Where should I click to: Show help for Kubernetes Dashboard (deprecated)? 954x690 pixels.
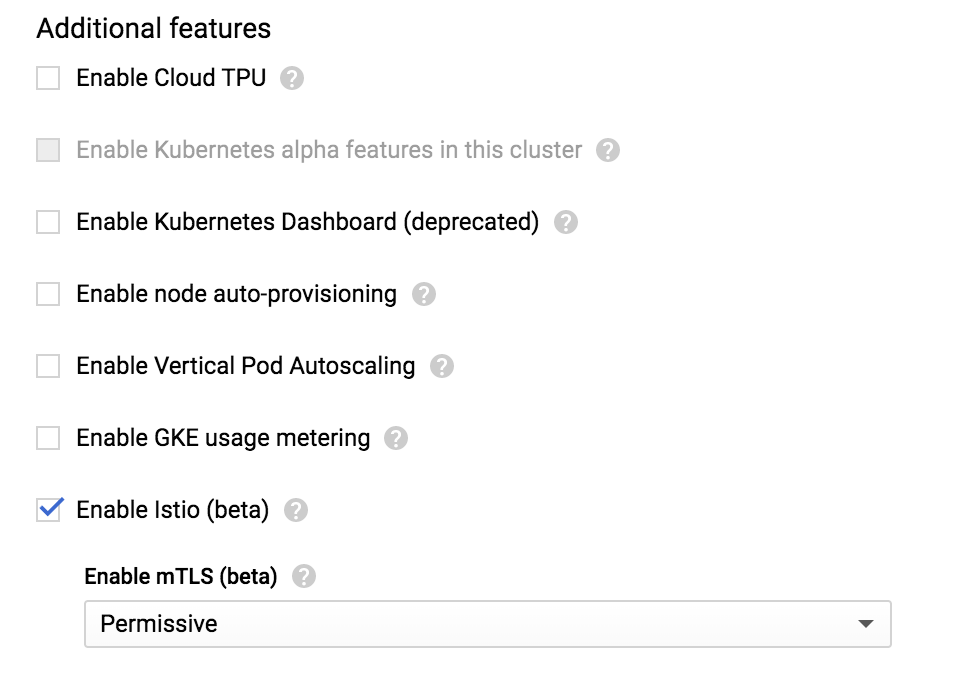565,222
